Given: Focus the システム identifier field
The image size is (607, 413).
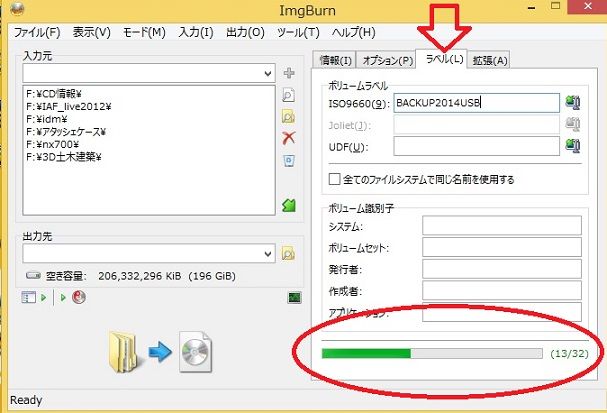Looking at the screenshot, I should coord(502,225).
